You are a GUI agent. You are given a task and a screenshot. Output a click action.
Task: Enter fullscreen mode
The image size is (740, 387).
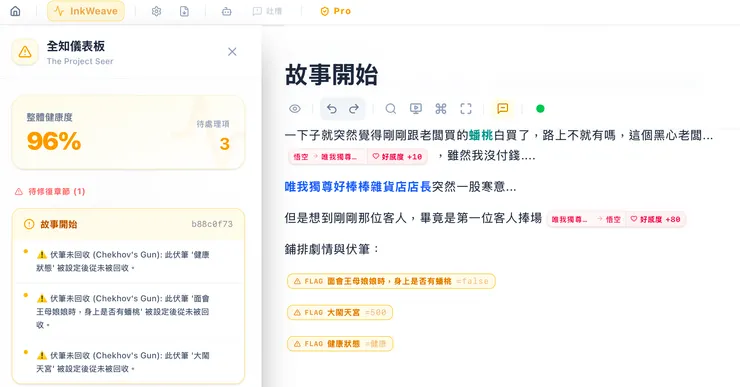(466, 109)
